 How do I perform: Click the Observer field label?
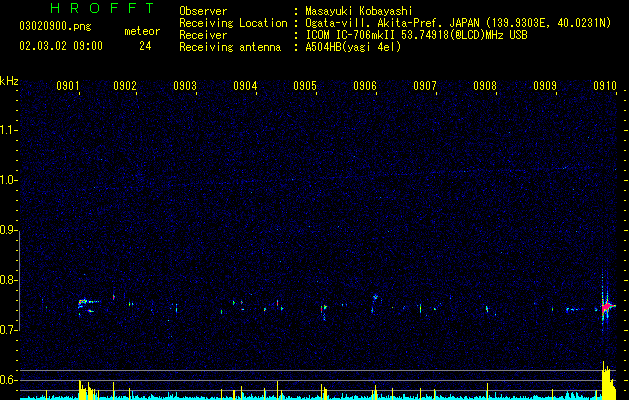[203, 11]
